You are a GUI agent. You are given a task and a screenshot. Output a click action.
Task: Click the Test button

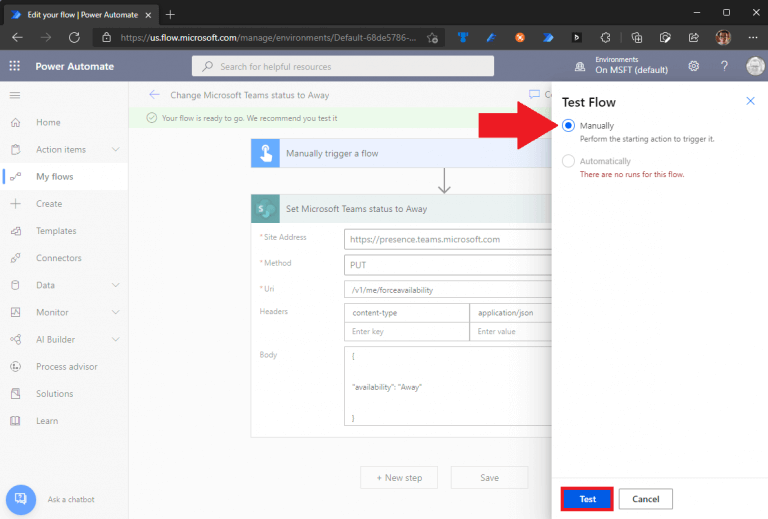point(587,499)
